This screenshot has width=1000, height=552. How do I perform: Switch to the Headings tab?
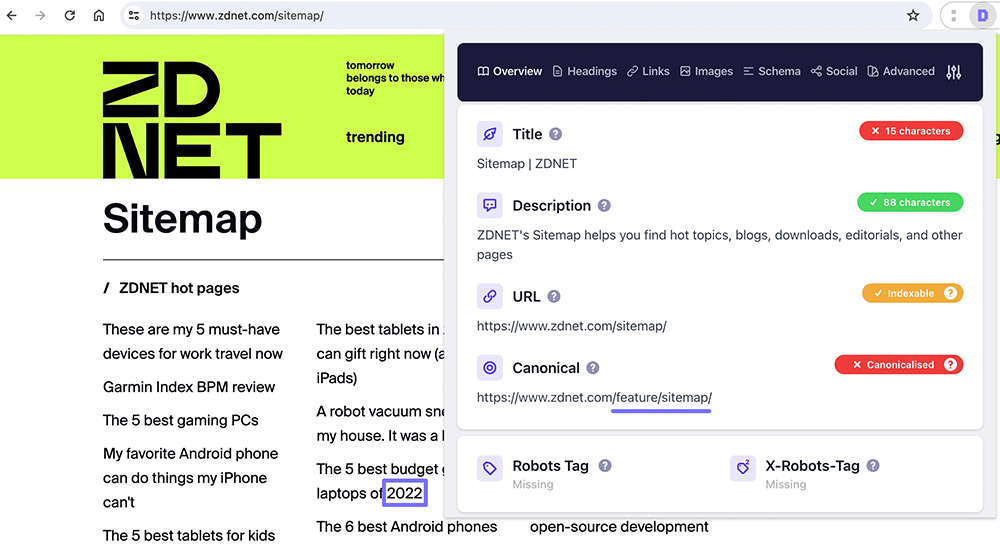[585, 71]
